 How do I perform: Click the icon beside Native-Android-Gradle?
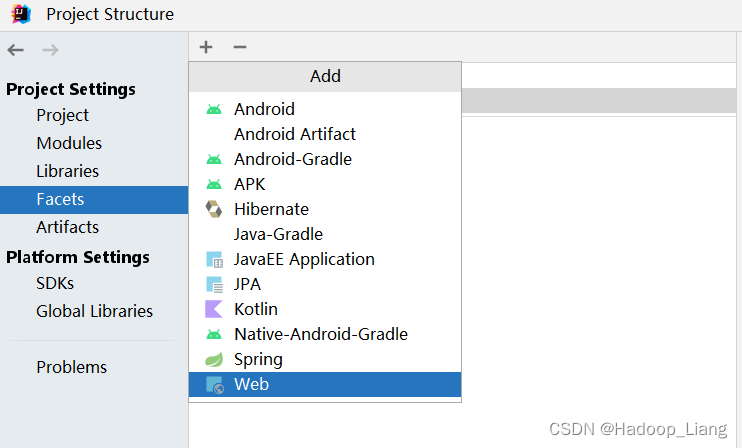point(214,334)
